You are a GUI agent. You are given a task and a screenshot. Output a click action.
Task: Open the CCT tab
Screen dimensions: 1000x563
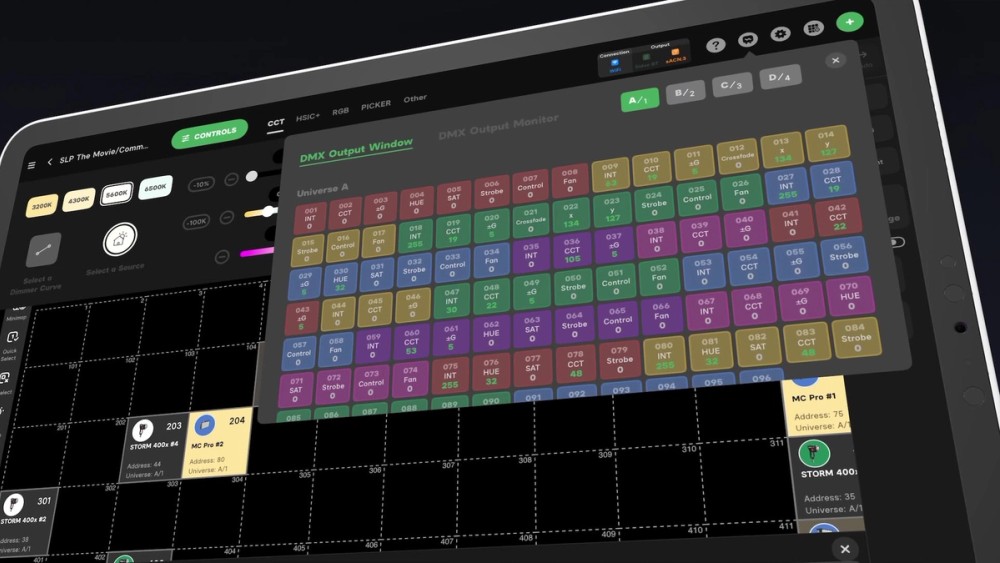coord(276,123)
